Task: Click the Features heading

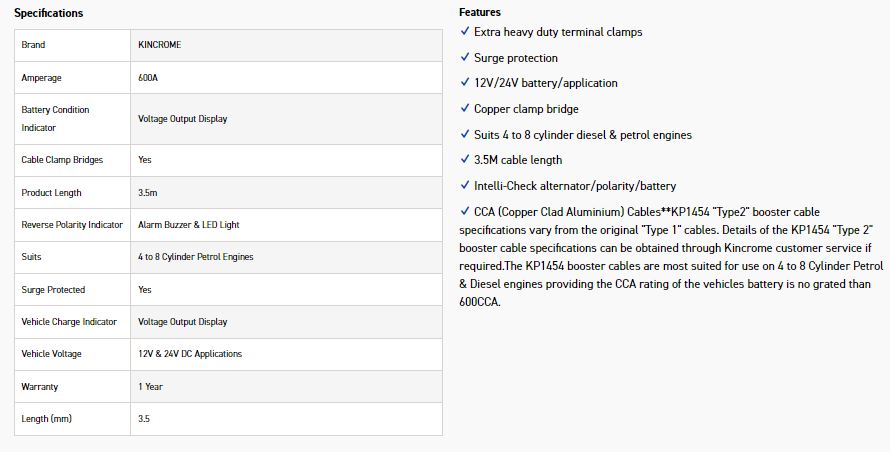Action: 480,12
